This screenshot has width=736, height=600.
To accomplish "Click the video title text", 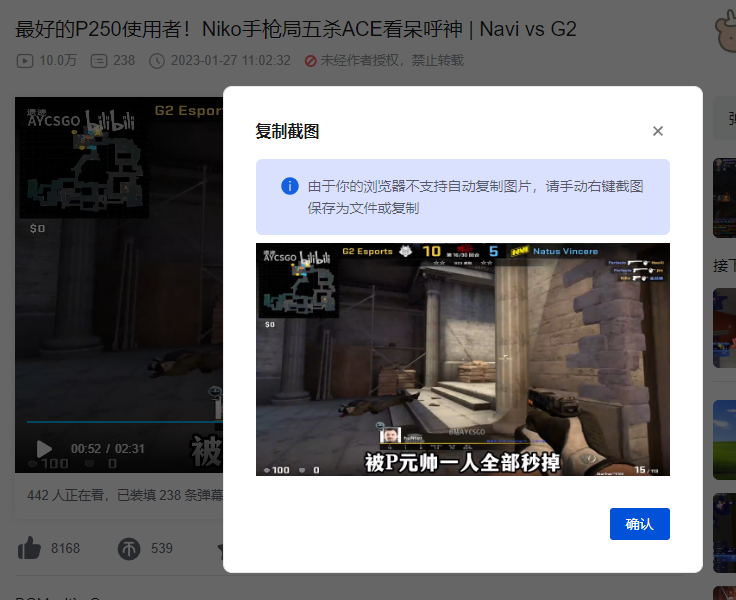I will (x=296, y=29).
